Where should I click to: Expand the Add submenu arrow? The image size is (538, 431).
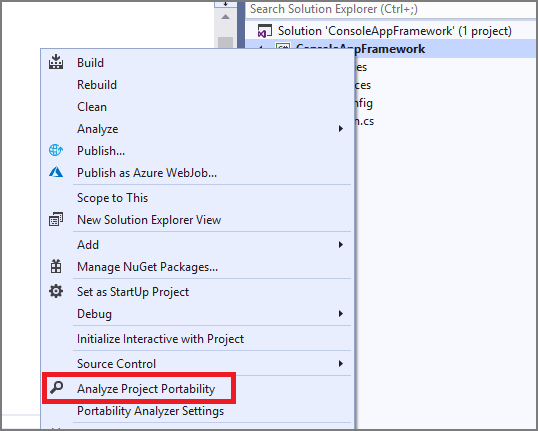tap(340, 245)
